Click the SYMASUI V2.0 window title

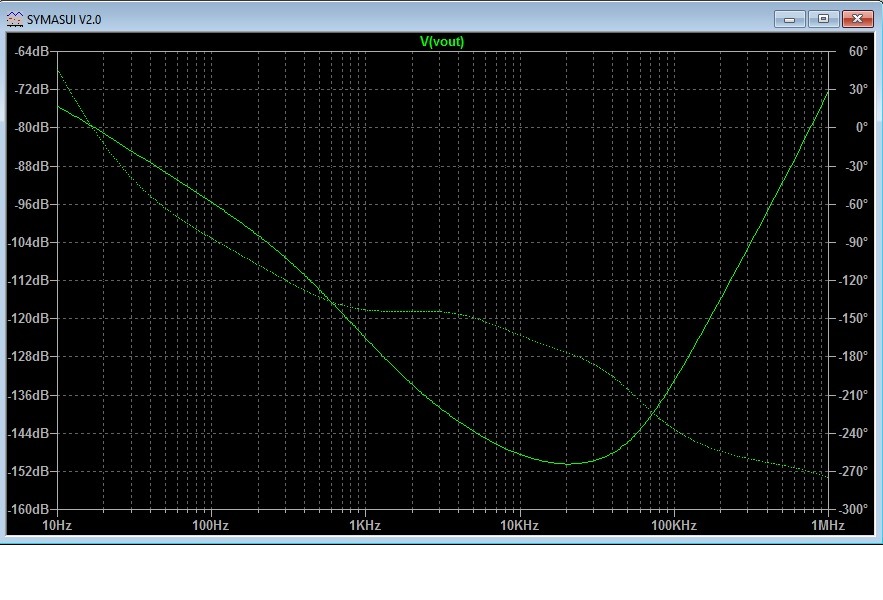64,20
